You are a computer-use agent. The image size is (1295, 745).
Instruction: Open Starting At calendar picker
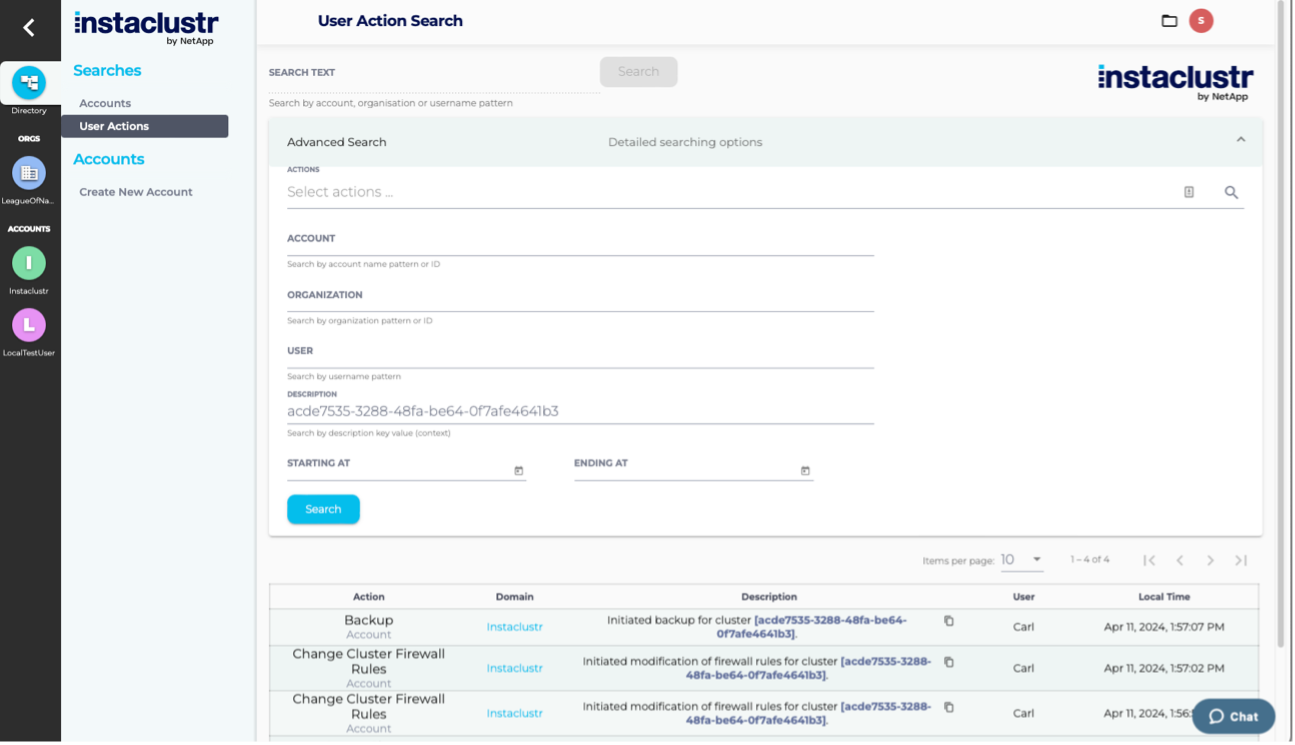pos(519,471)
